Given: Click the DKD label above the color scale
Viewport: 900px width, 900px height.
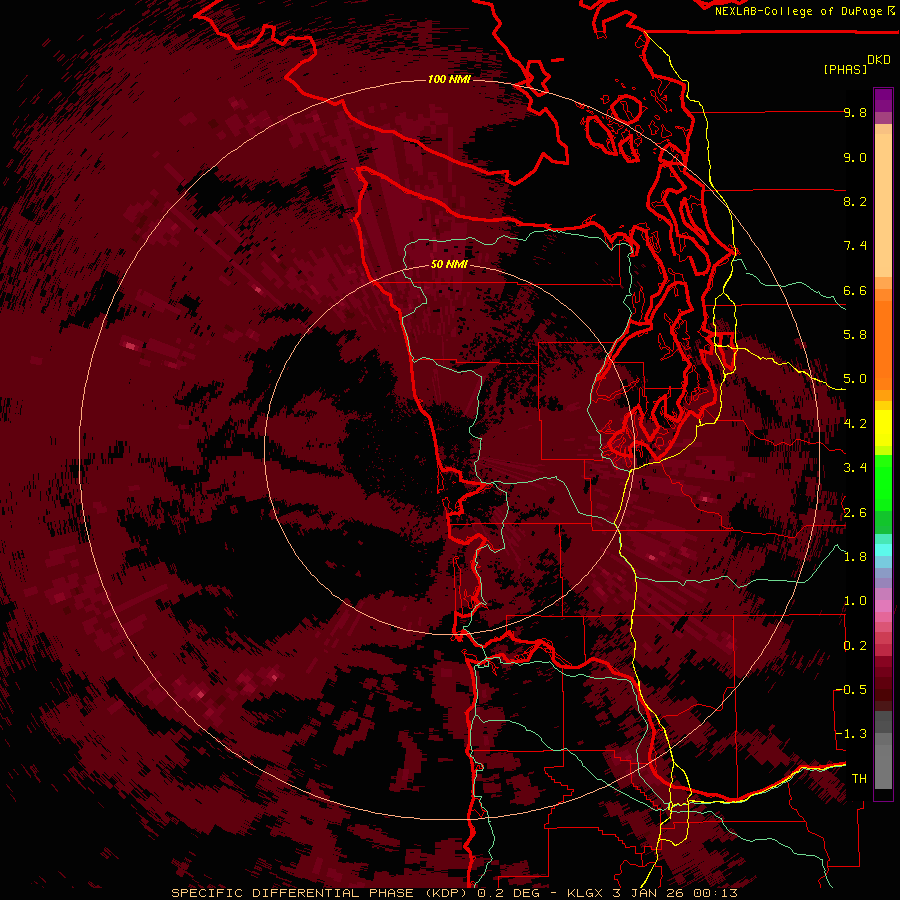Looking at the screenshot, I should click(x=879, y=60).
